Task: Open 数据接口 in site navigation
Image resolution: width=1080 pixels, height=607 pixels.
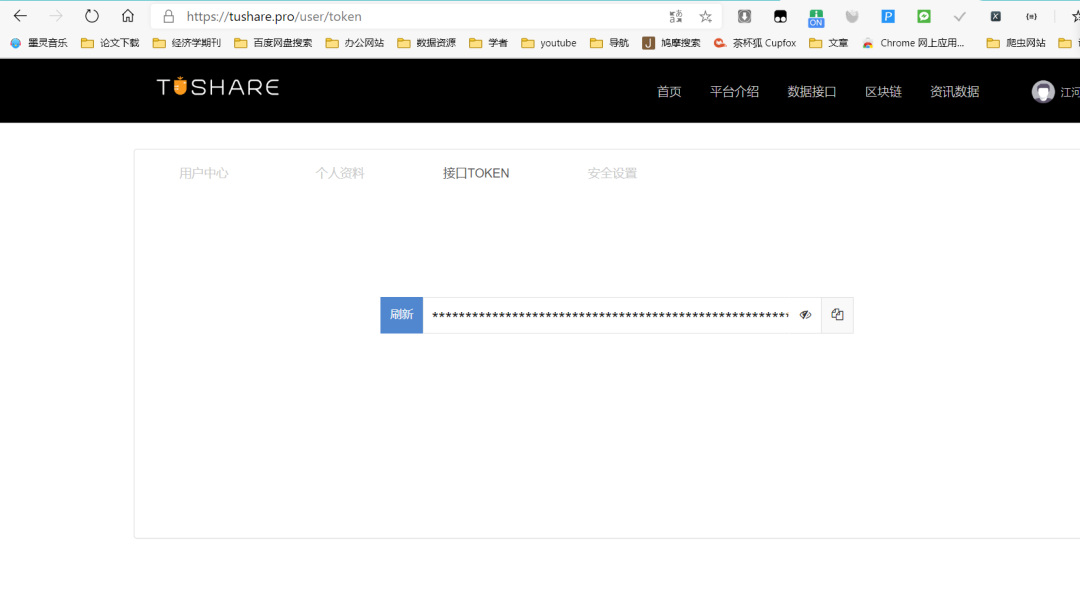Action: pos(811,92)
